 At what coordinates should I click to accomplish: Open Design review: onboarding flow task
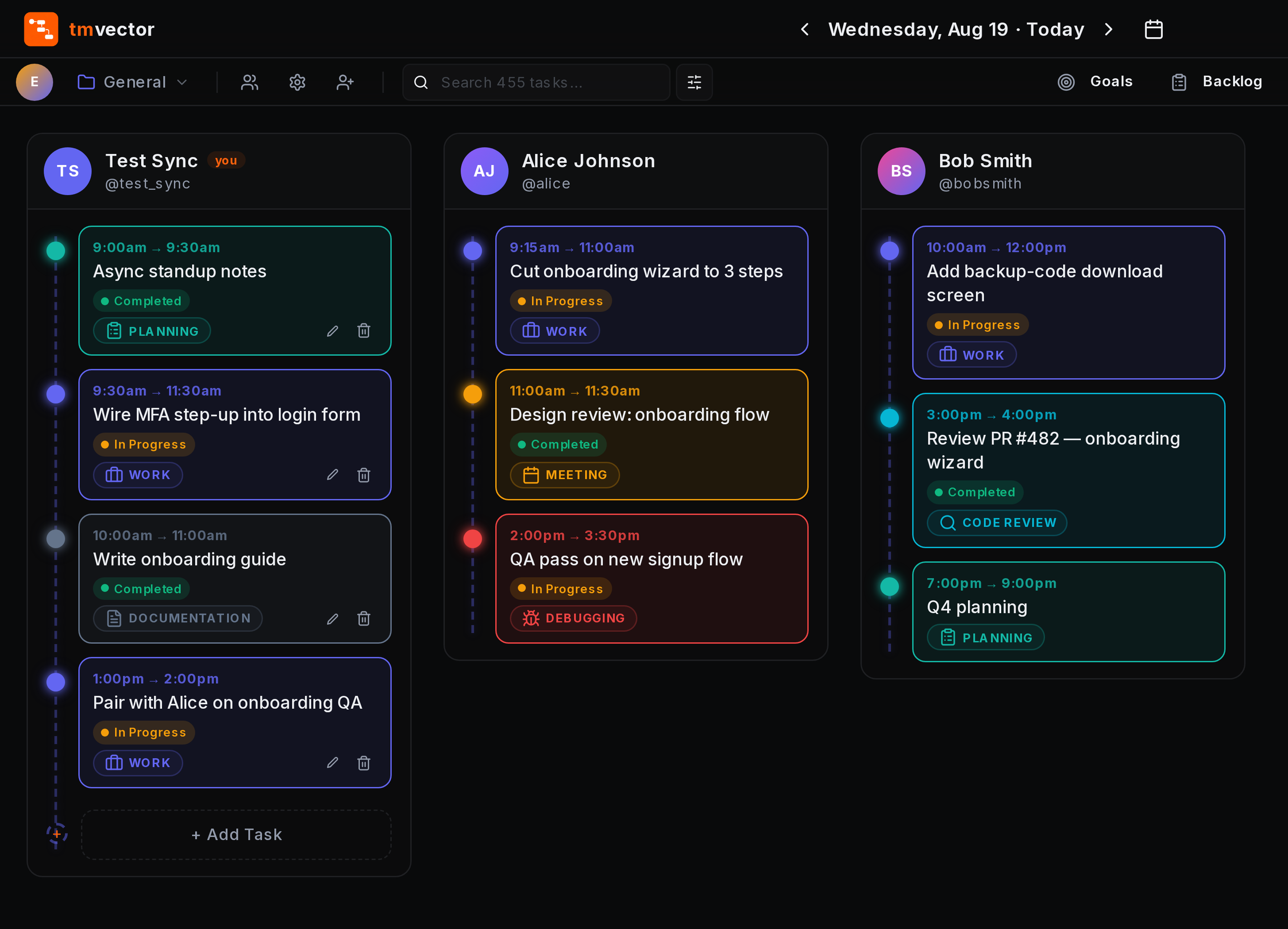click(651, 434)
